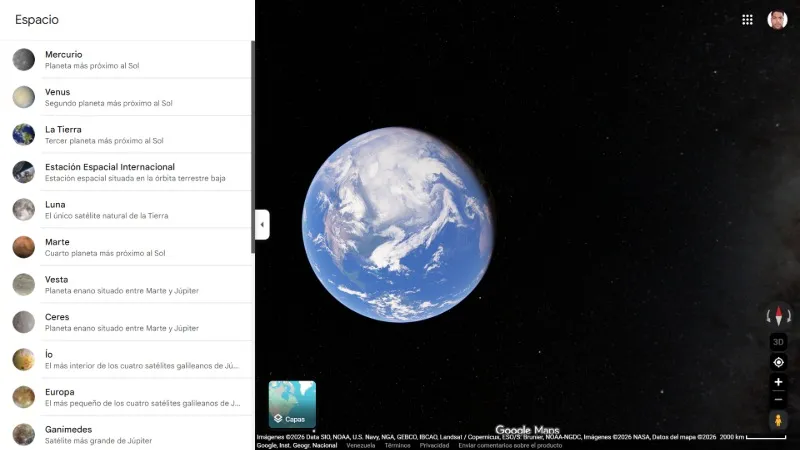
Task: Open the Privacidad footer link
Action: 434,445
